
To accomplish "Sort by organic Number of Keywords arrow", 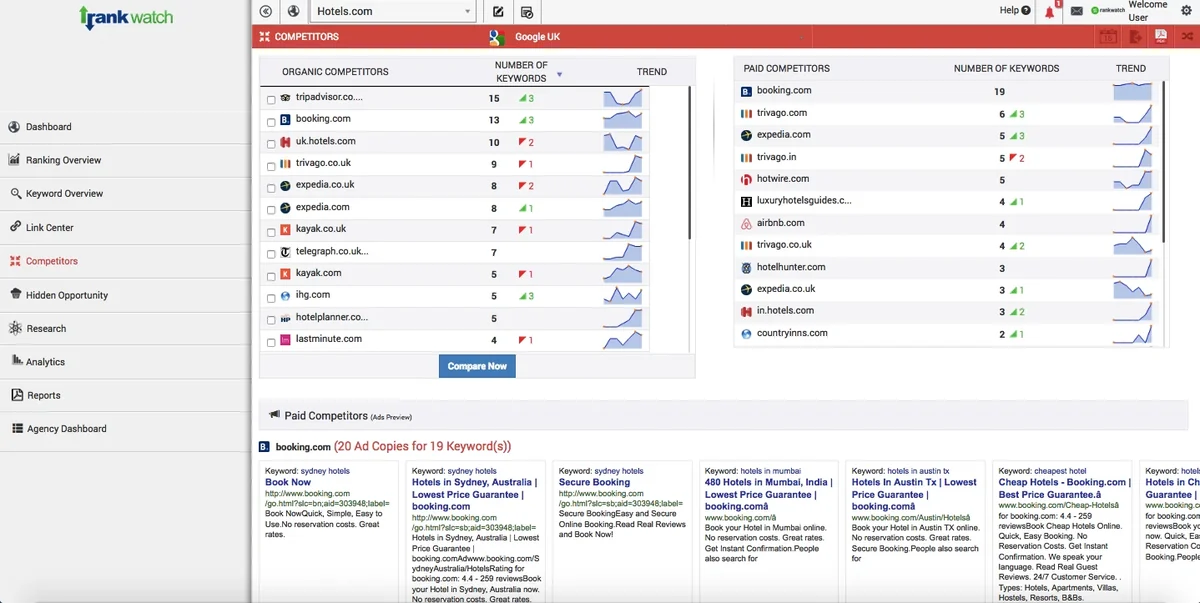I will click(x=559, y=75).
